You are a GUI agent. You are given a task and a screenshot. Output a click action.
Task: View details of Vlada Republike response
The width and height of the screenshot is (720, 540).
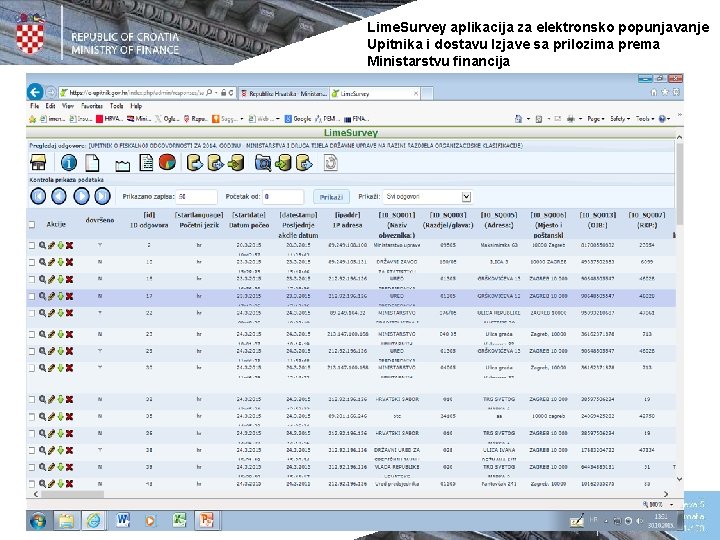(42, 467)
